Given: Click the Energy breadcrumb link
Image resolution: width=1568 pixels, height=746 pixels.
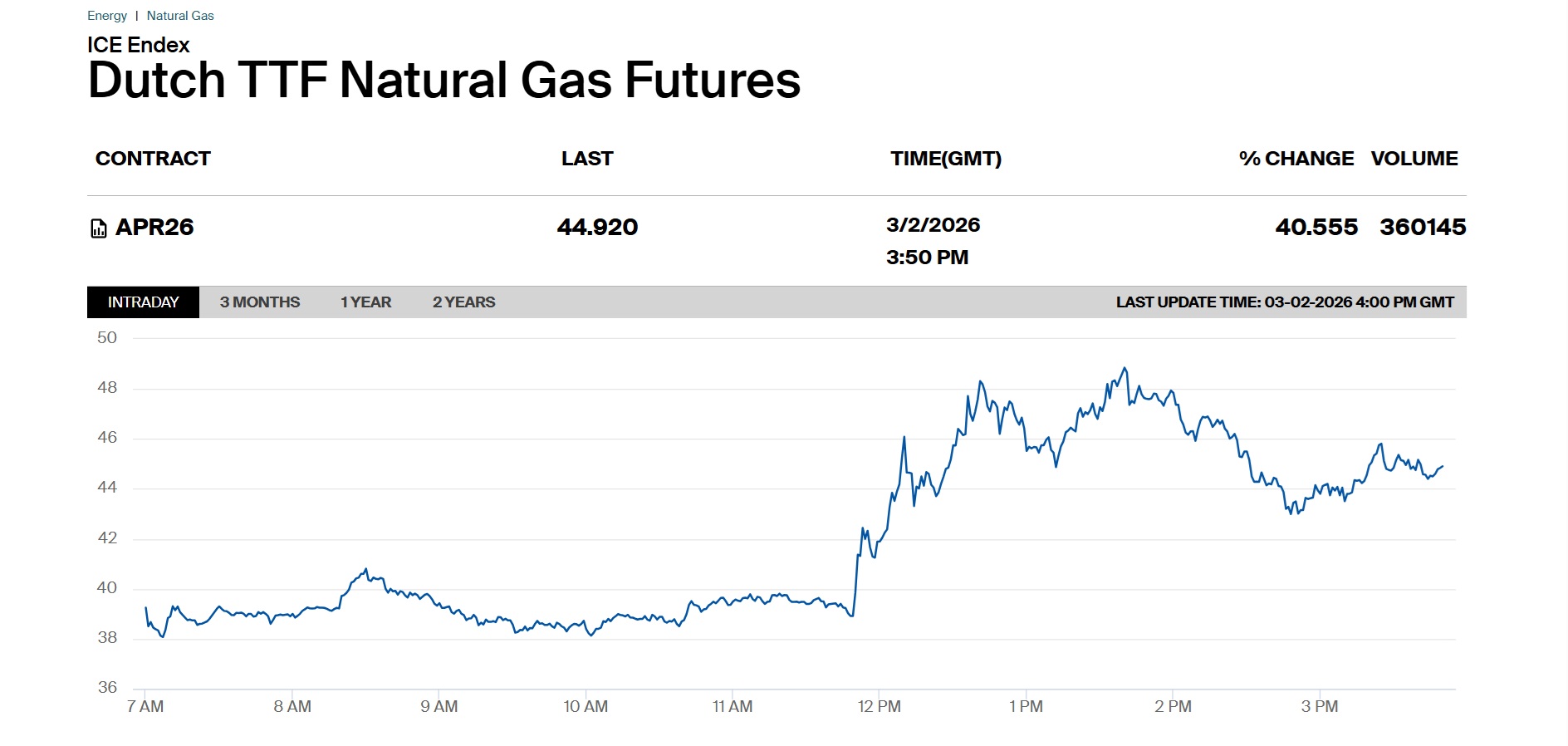Looking at the screenshot, I should coord(107,16).
